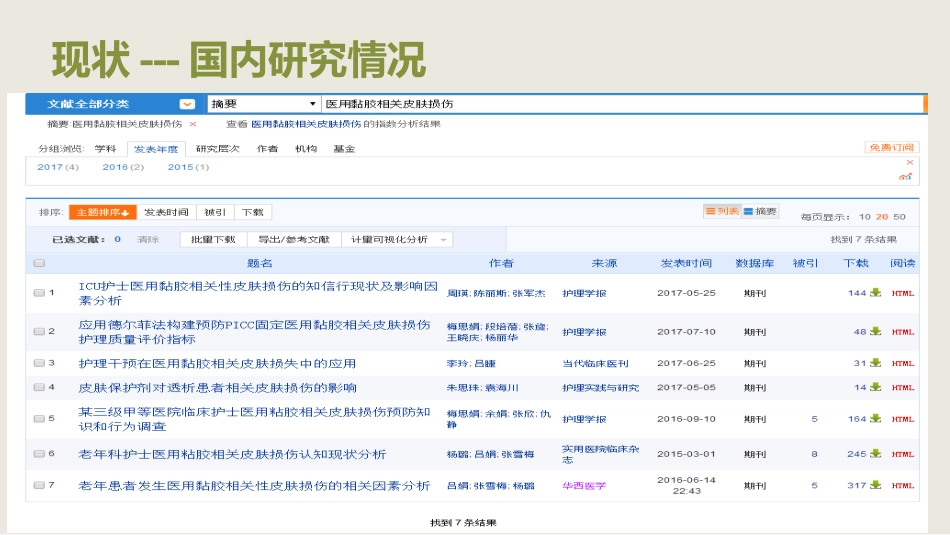Show 50 results per page
Screen dimensions: 950x535
click(x=900, y=216)
